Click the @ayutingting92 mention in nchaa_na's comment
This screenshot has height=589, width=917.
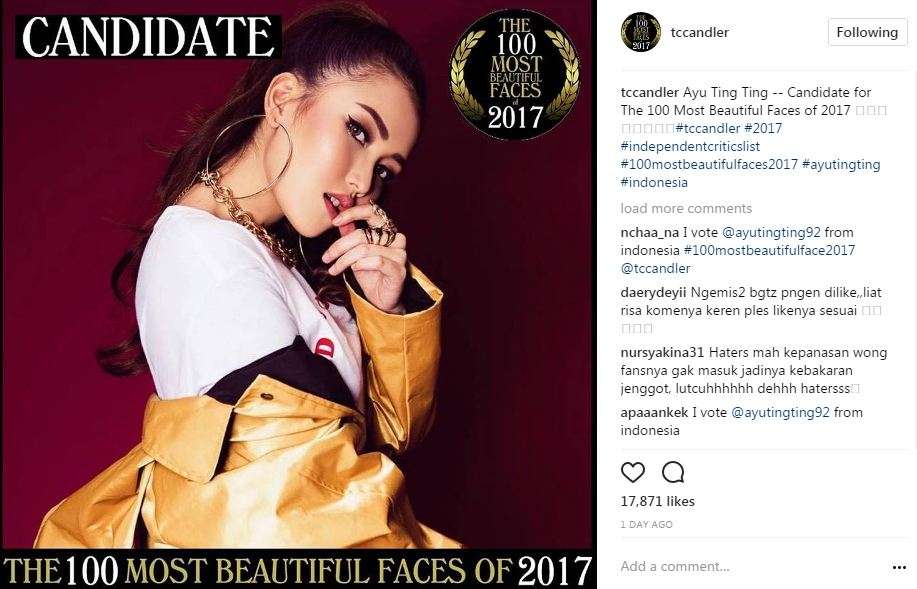pyautogui.click(x=771, y=233)
